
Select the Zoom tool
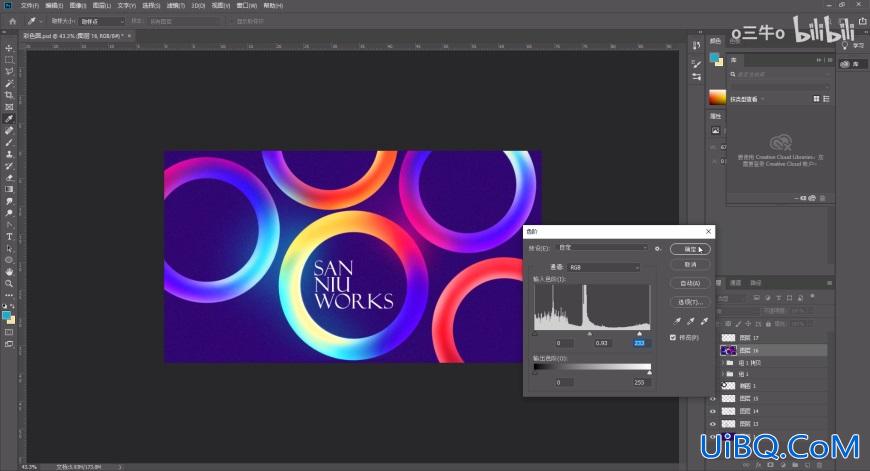tap(9, 283)
